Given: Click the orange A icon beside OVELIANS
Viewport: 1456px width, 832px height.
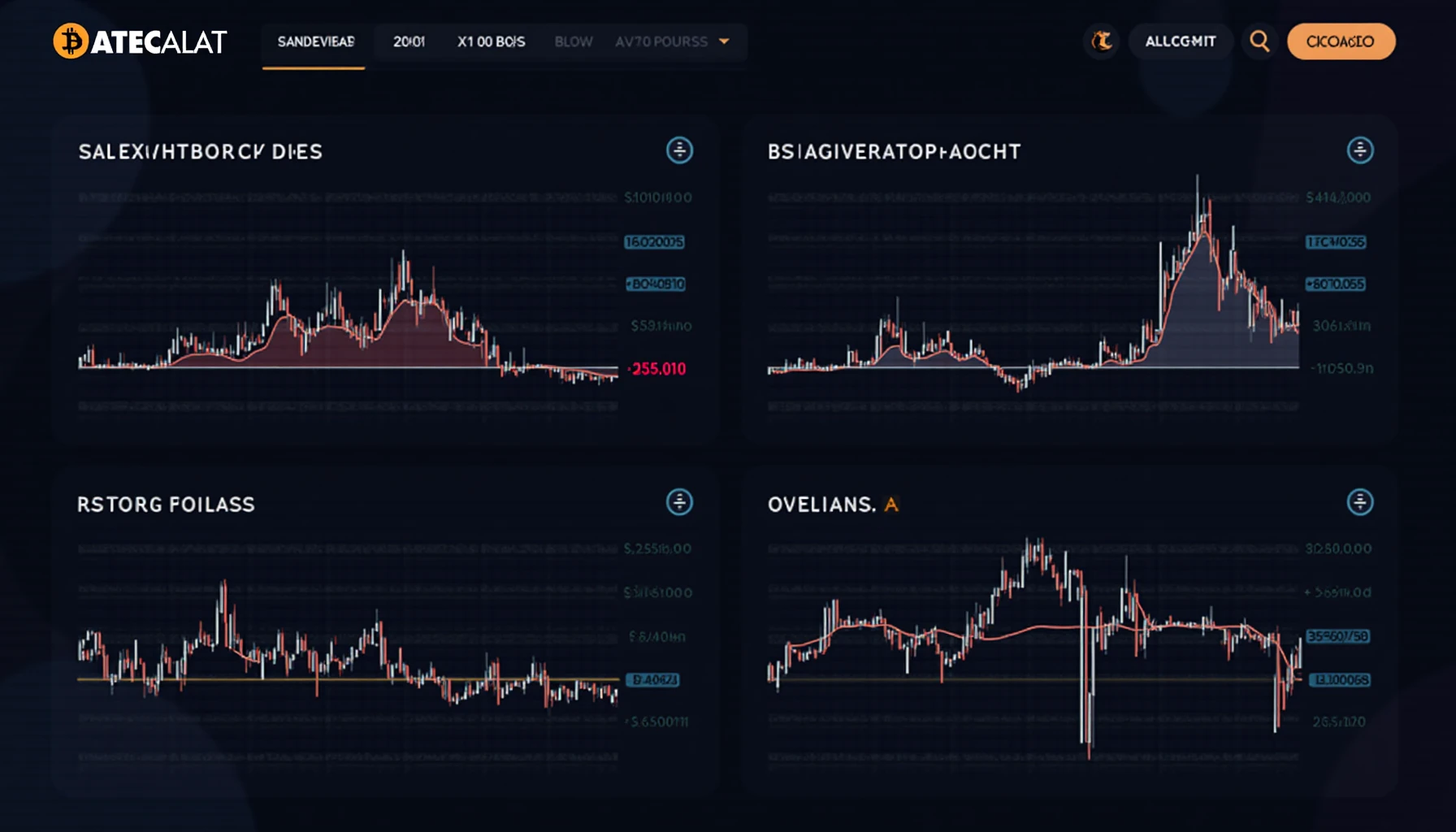Looking at the screenshot, I should point(891,505).
